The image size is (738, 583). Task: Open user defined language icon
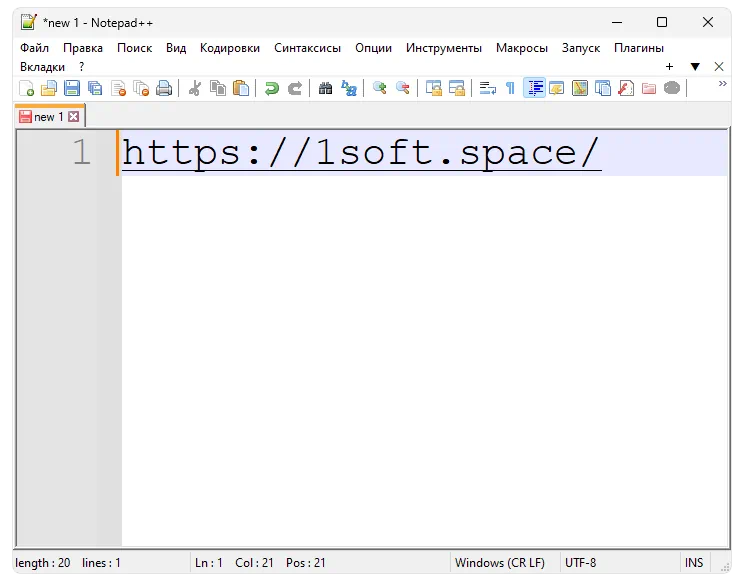pyautogui.click(x=557, y=88)
